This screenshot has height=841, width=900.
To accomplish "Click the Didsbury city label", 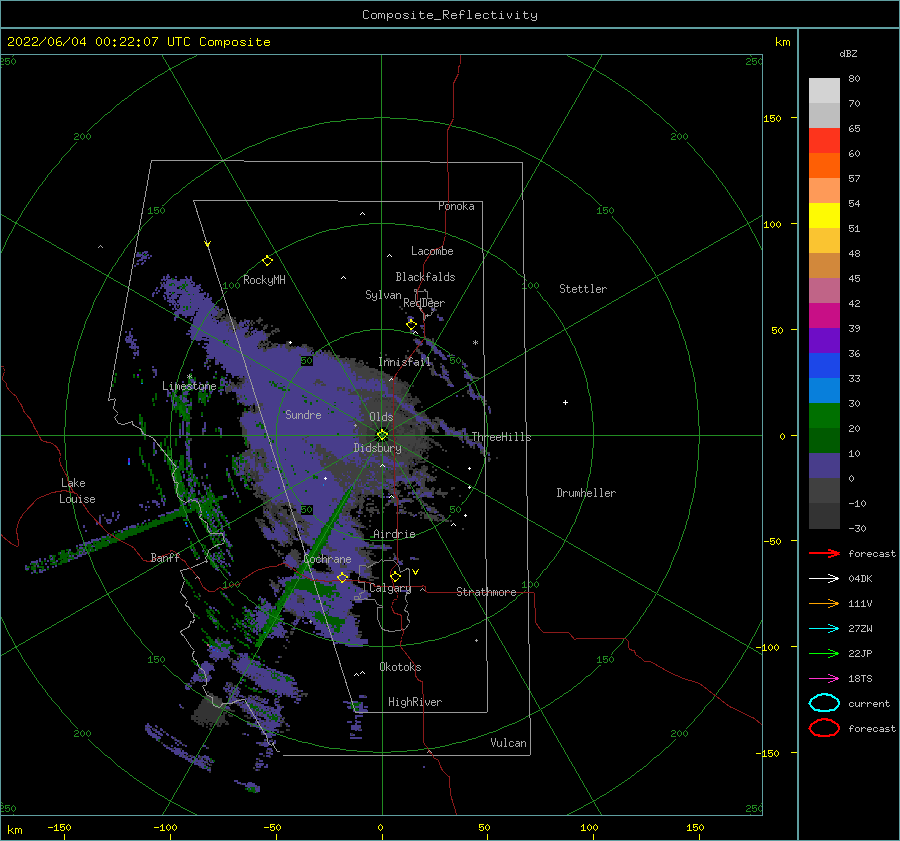I will pyautogui.click(x=378, y=448).
